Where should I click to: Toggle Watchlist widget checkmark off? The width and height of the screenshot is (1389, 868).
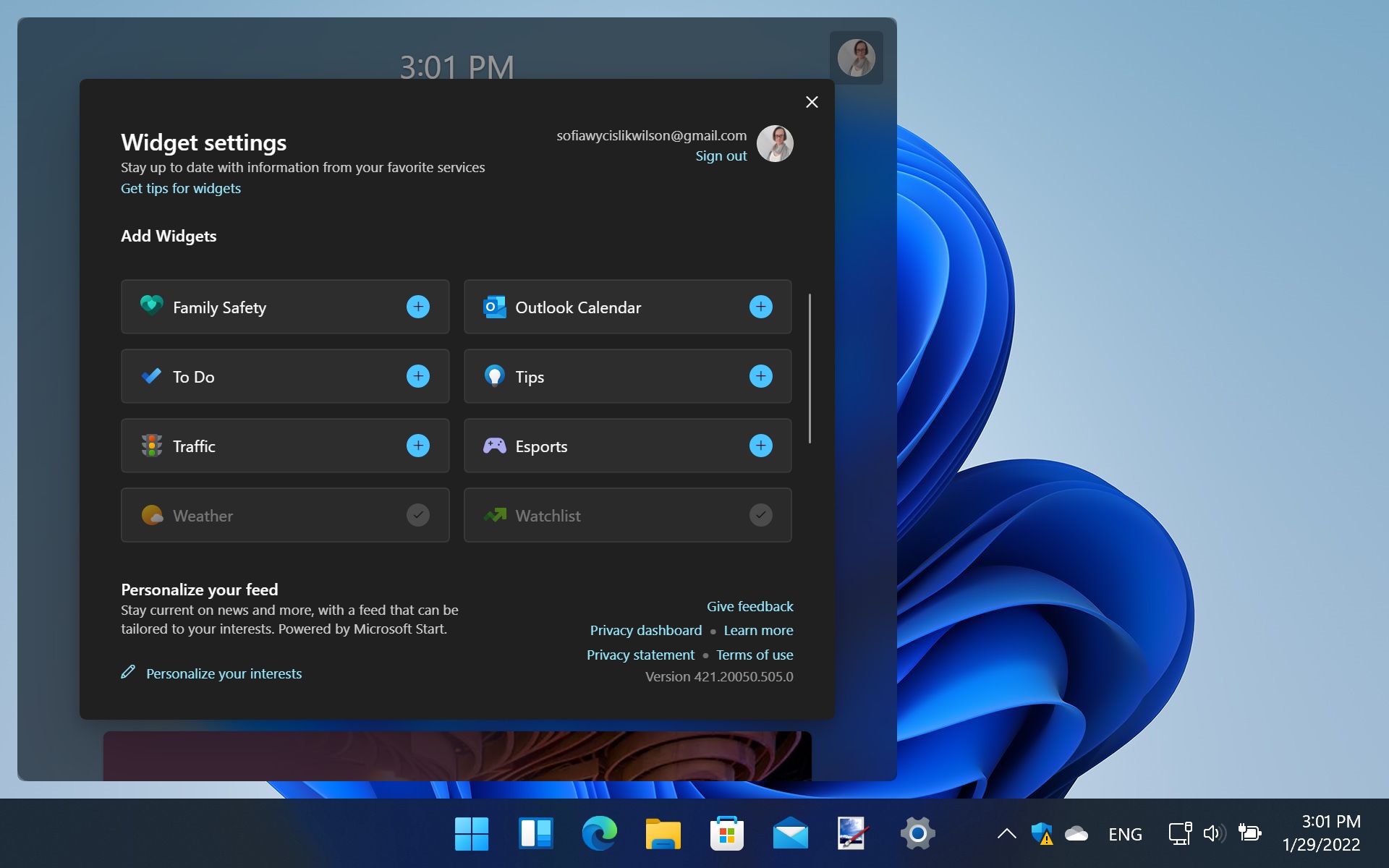pos(760,516)
